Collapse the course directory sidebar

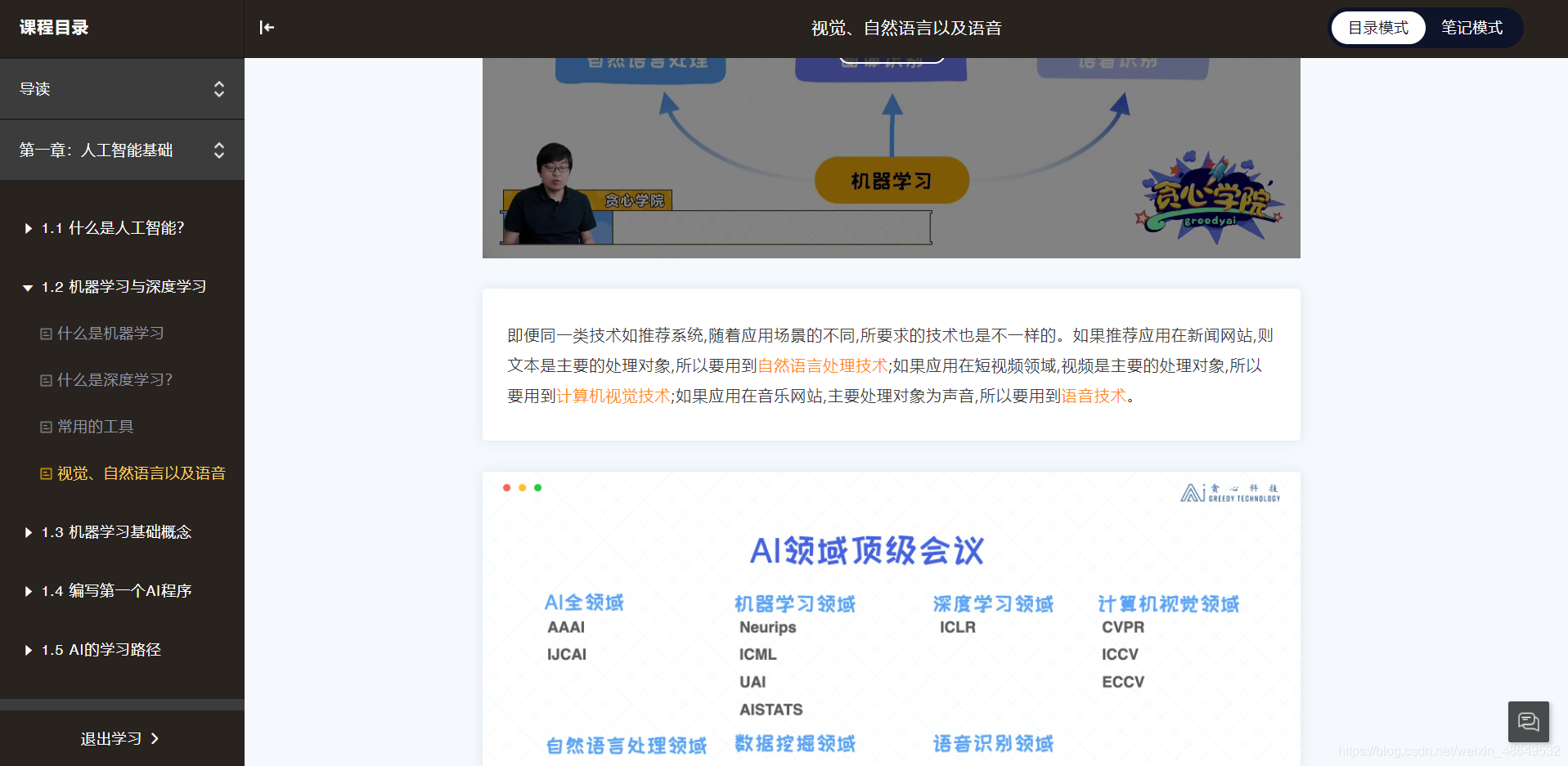click(267, 27)
